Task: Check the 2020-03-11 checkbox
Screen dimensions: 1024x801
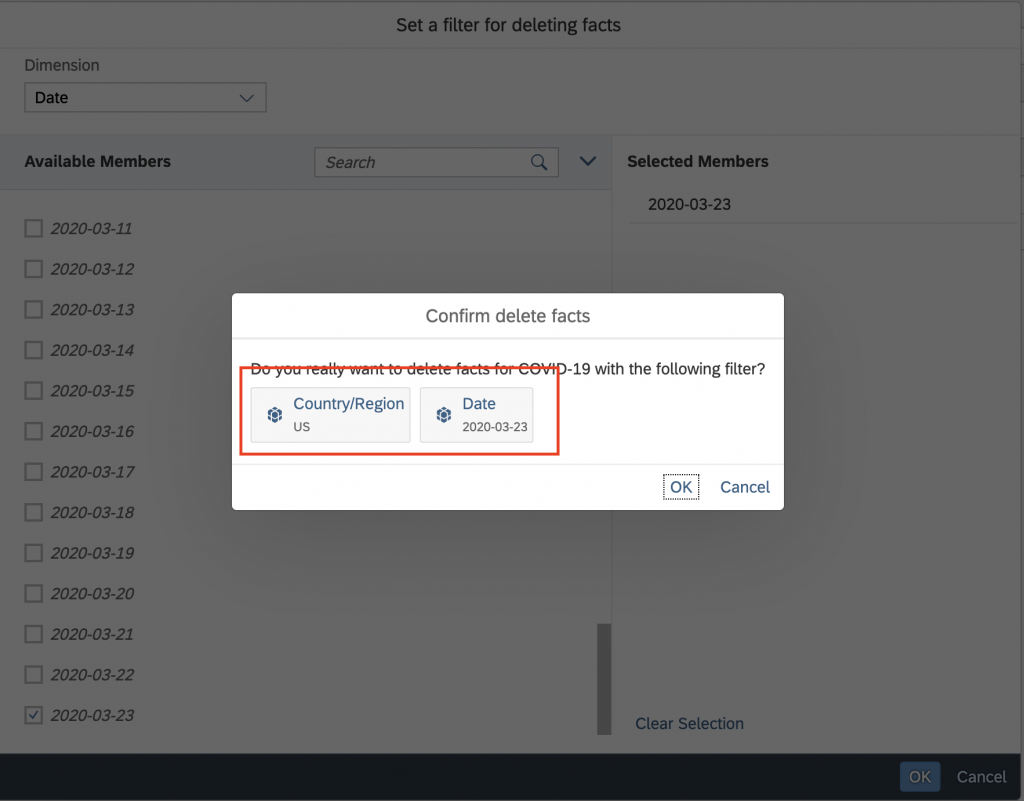Action: click(x=33, y=228)
